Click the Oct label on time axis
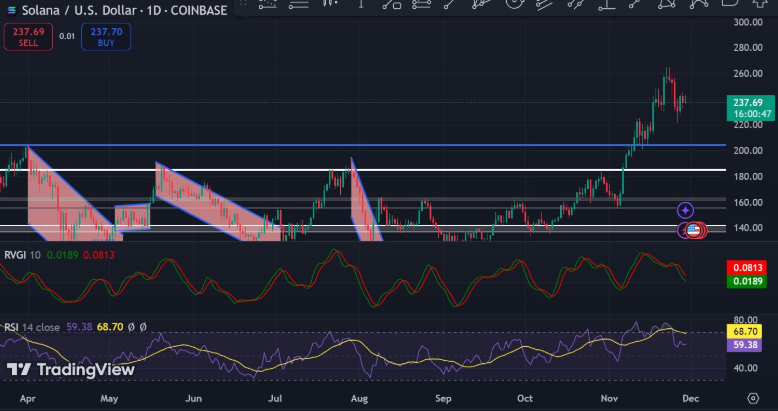 (x=525, y=399)
